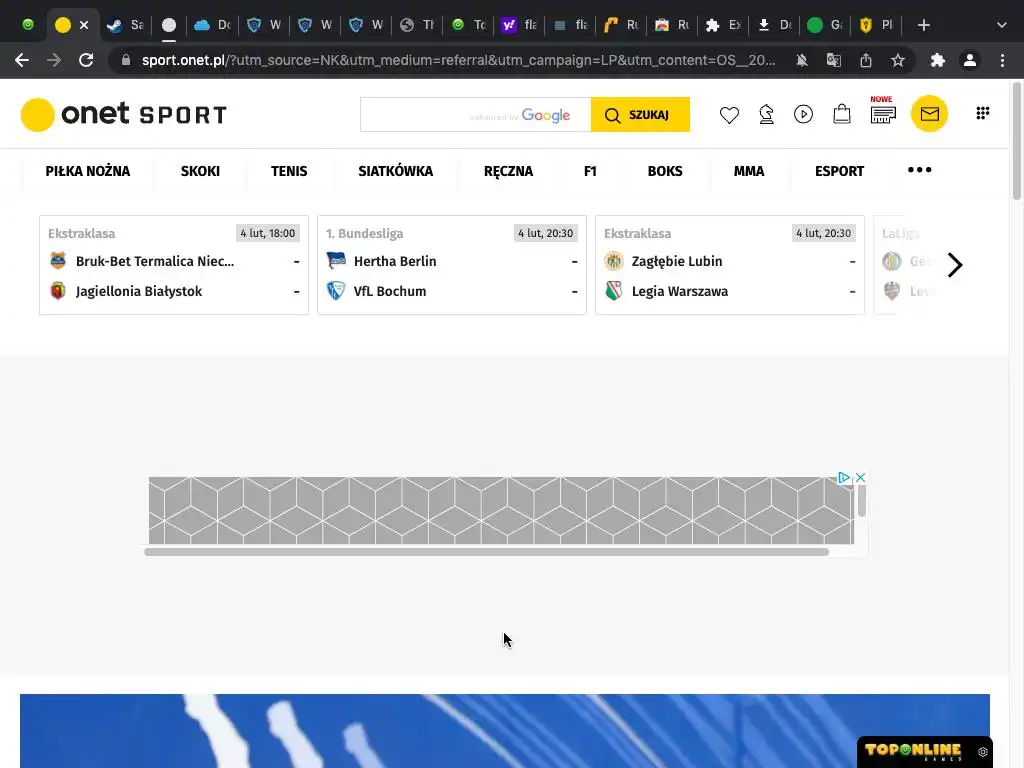Switch to the cloud icon tab

point(212,25)
